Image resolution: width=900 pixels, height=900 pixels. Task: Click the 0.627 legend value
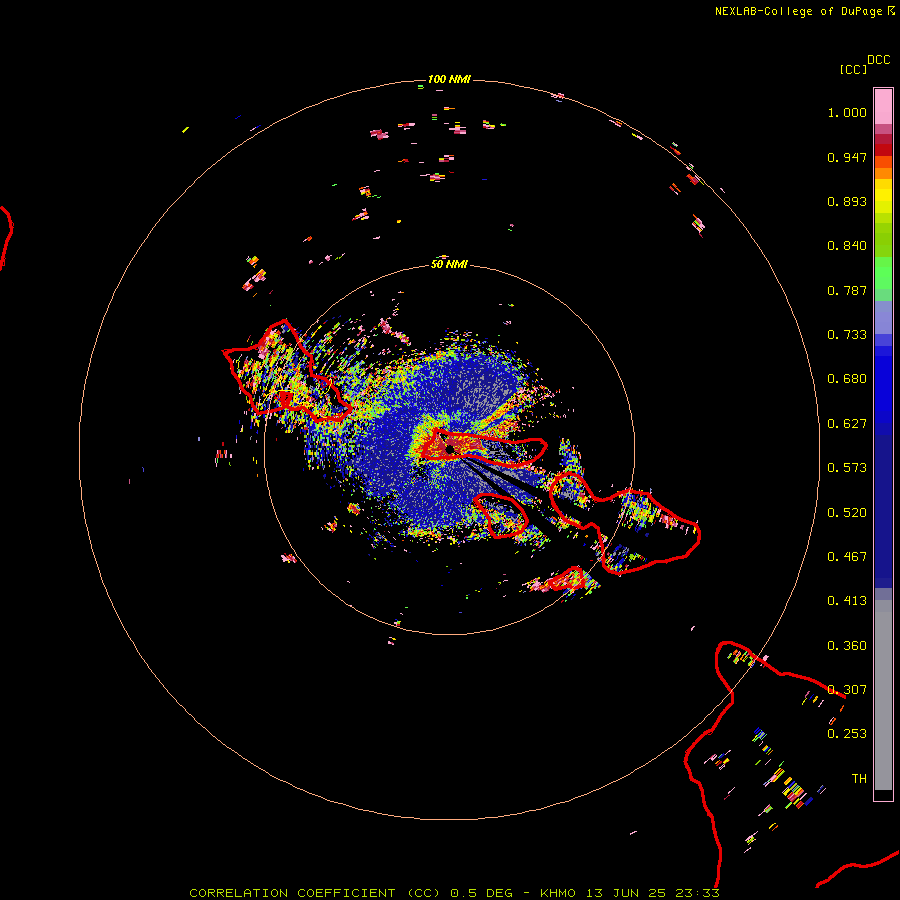(847, 424)
